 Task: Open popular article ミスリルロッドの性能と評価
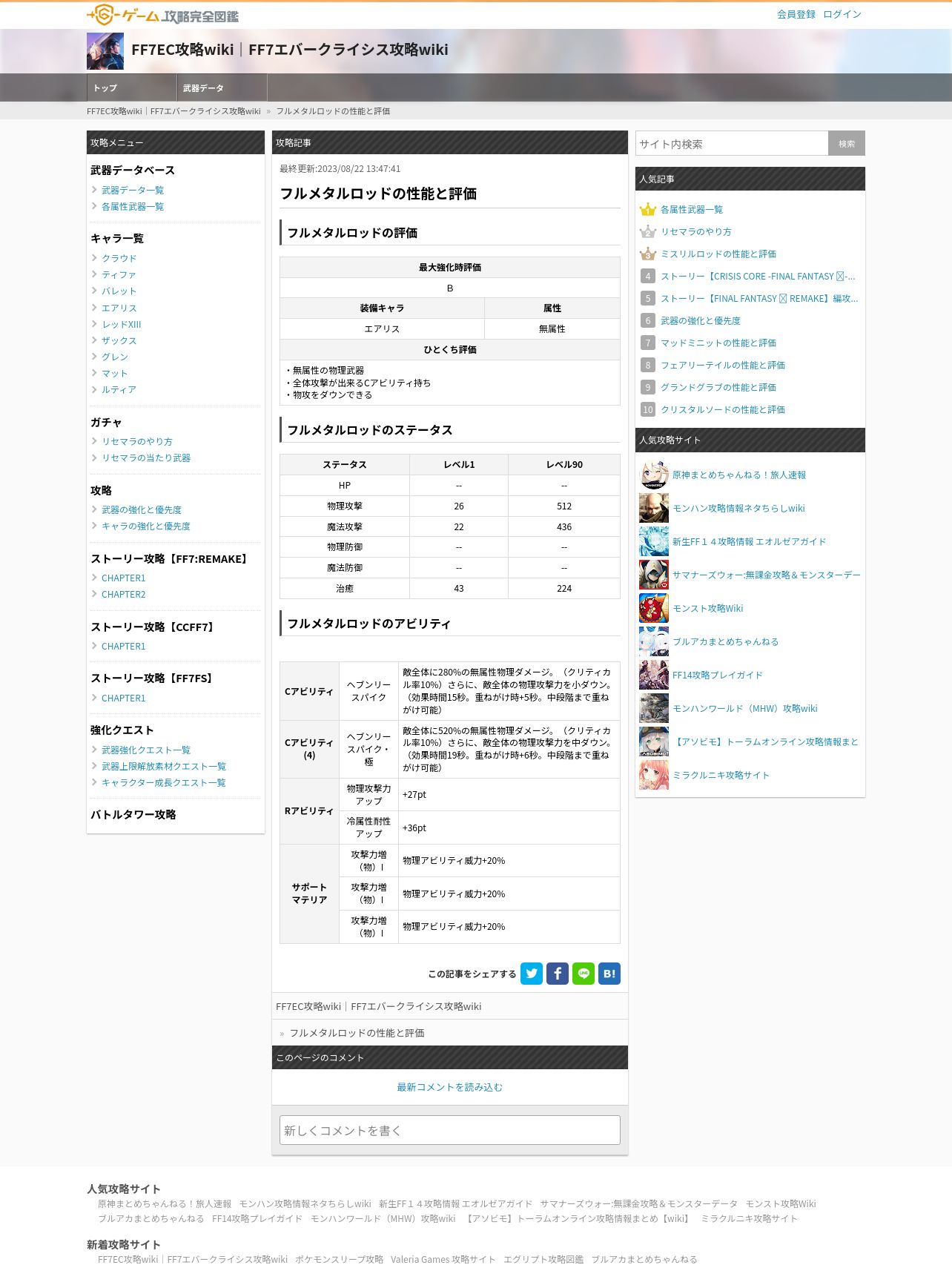[718, 254]
